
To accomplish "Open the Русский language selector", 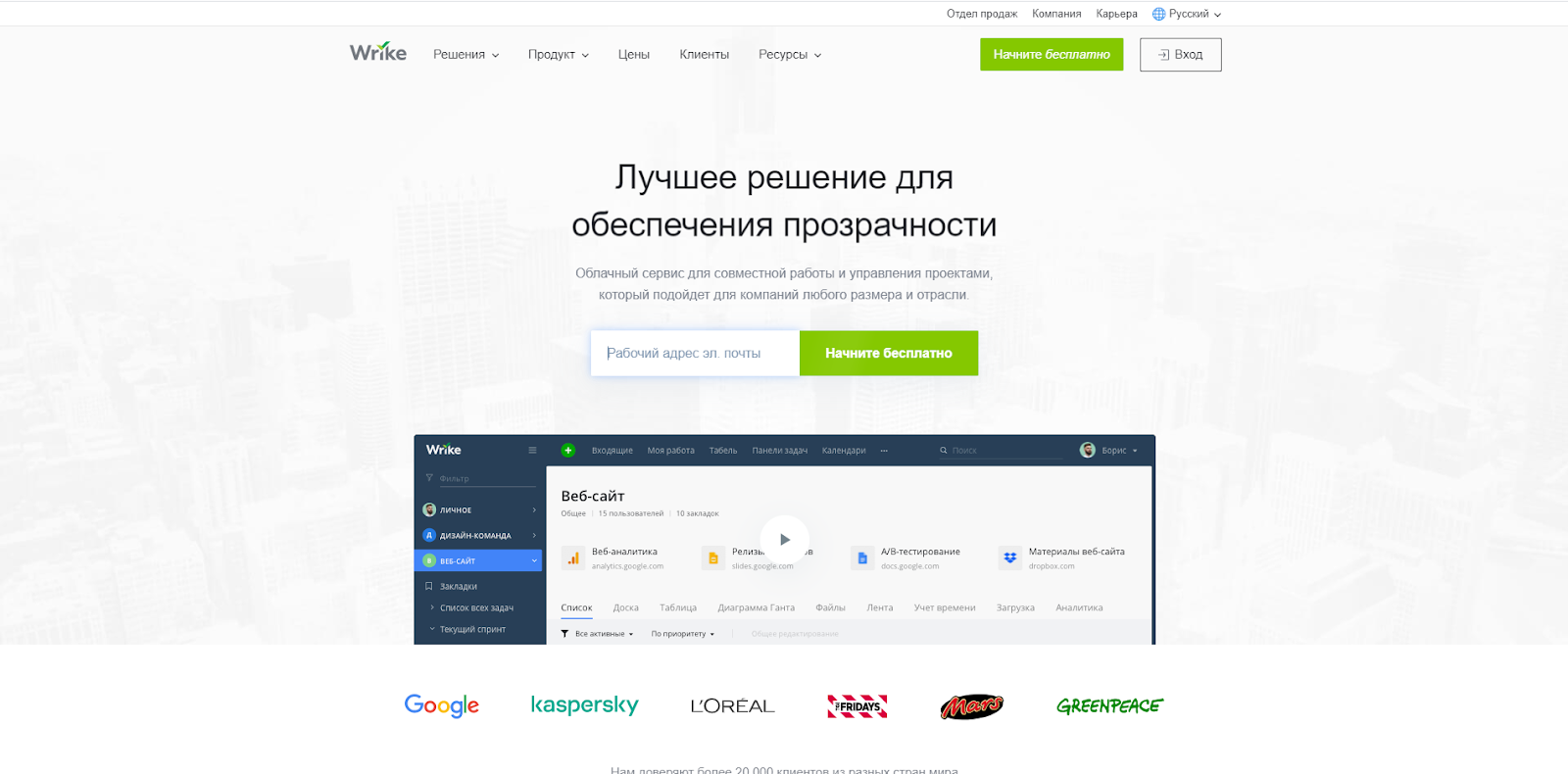I will (x=1187, y=14).
